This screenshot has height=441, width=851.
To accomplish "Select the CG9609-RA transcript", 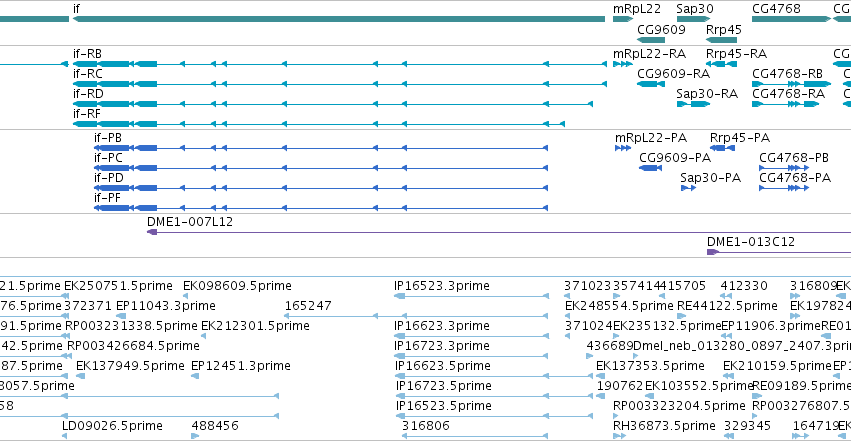I will click(651, 84).
